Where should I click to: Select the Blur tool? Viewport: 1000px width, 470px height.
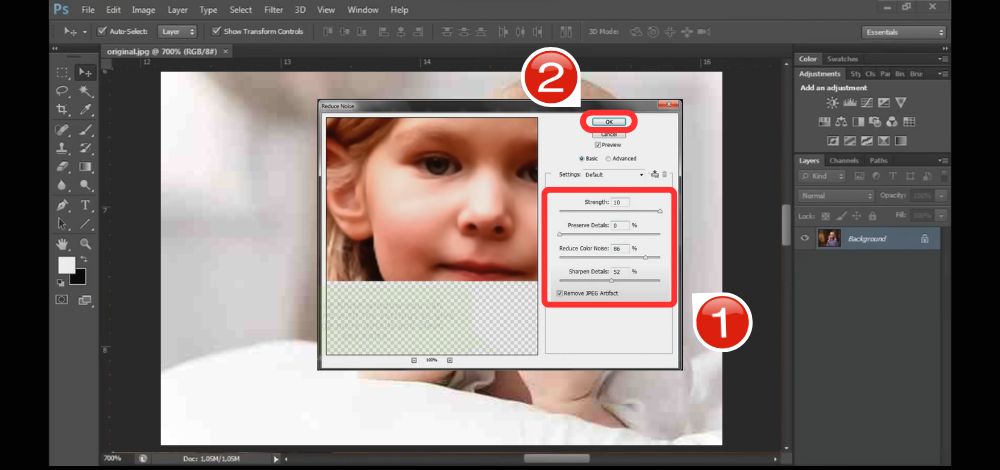pyautogui.click(x=62, y=186)
